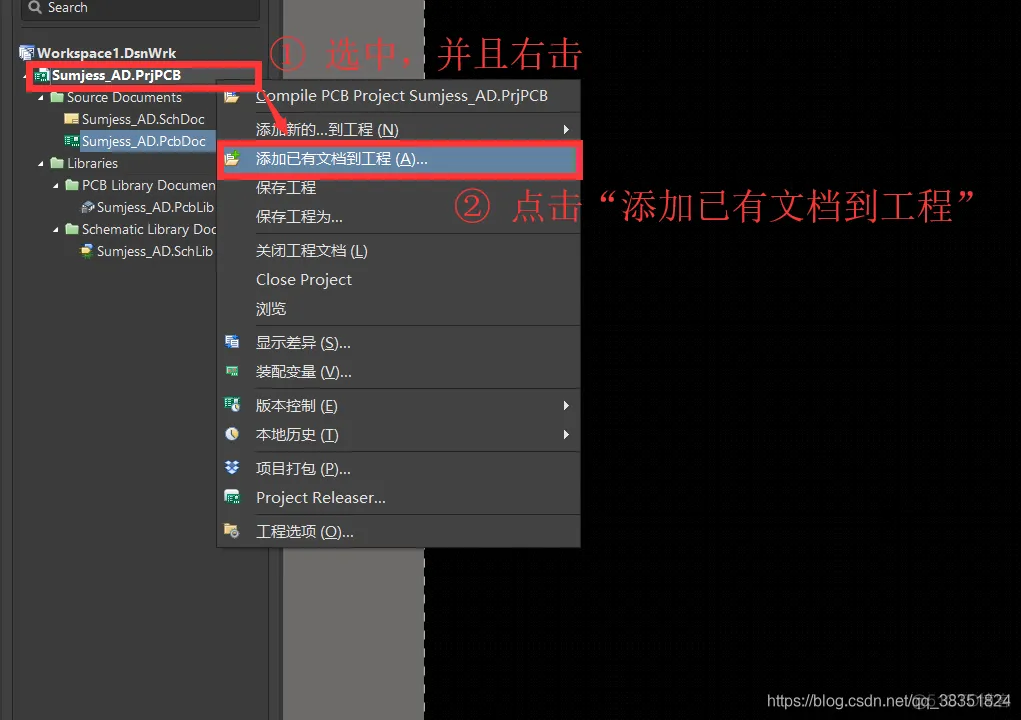Click the add existing document menu icon

(x=232, y=158)
